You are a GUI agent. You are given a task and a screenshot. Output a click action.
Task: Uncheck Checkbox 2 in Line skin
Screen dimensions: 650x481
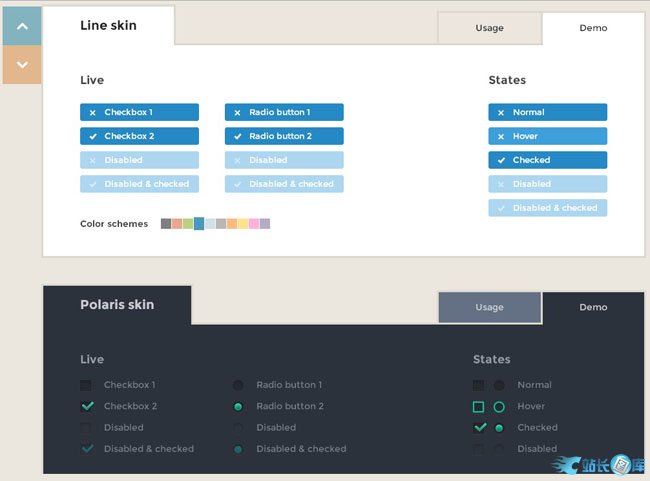coord(139,136)
